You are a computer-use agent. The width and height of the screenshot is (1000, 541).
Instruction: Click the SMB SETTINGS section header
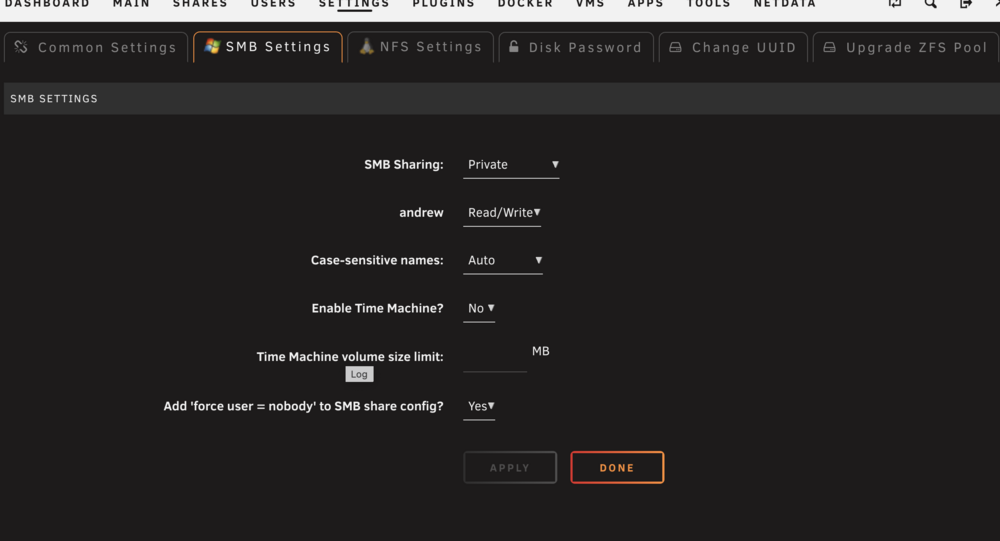pos(501,98)
